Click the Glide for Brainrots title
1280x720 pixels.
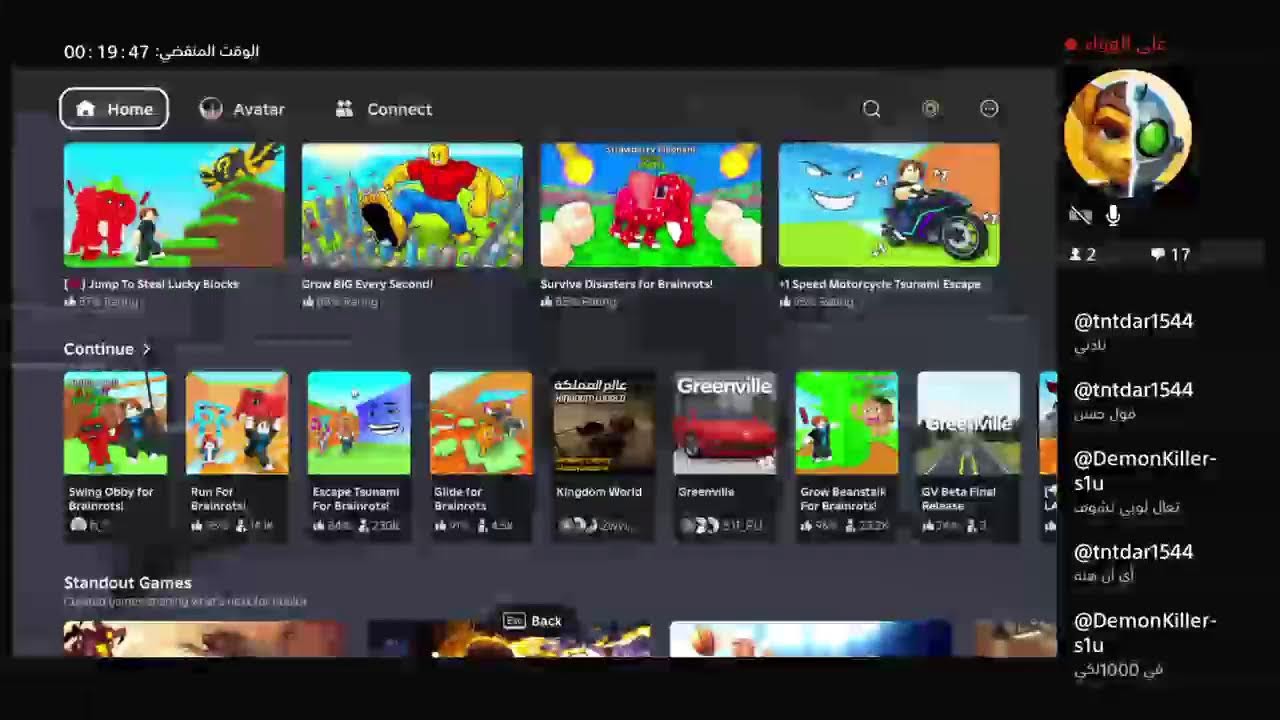460,499
